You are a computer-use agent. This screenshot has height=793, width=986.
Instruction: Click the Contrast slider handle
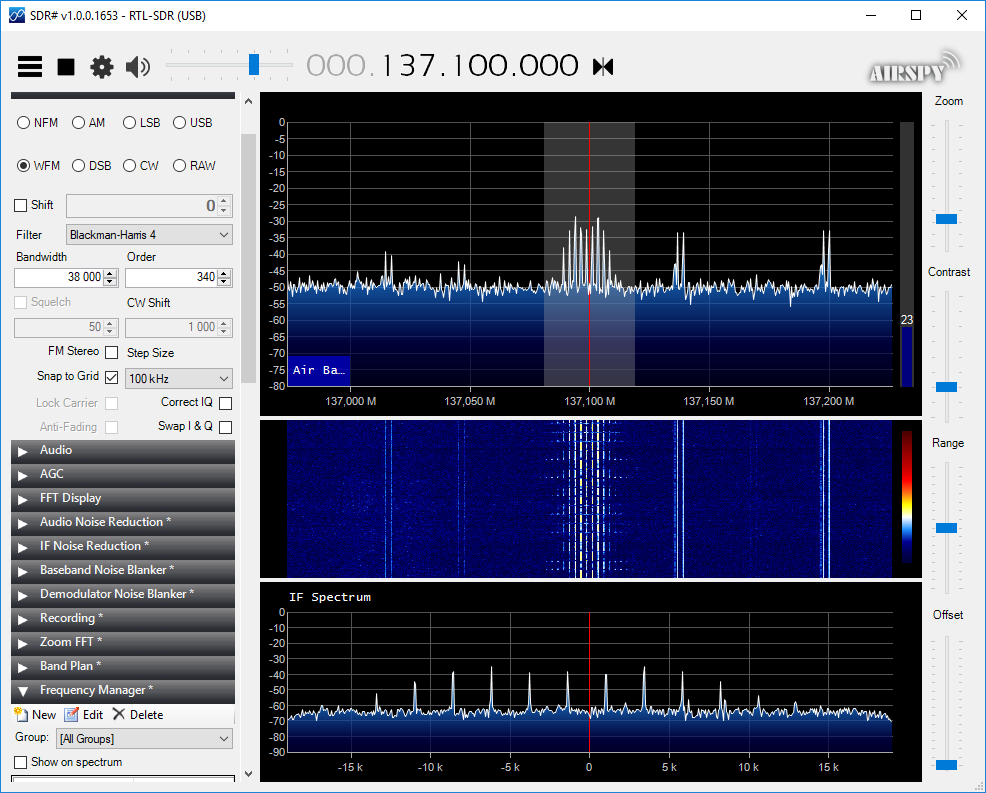(946, 387)
